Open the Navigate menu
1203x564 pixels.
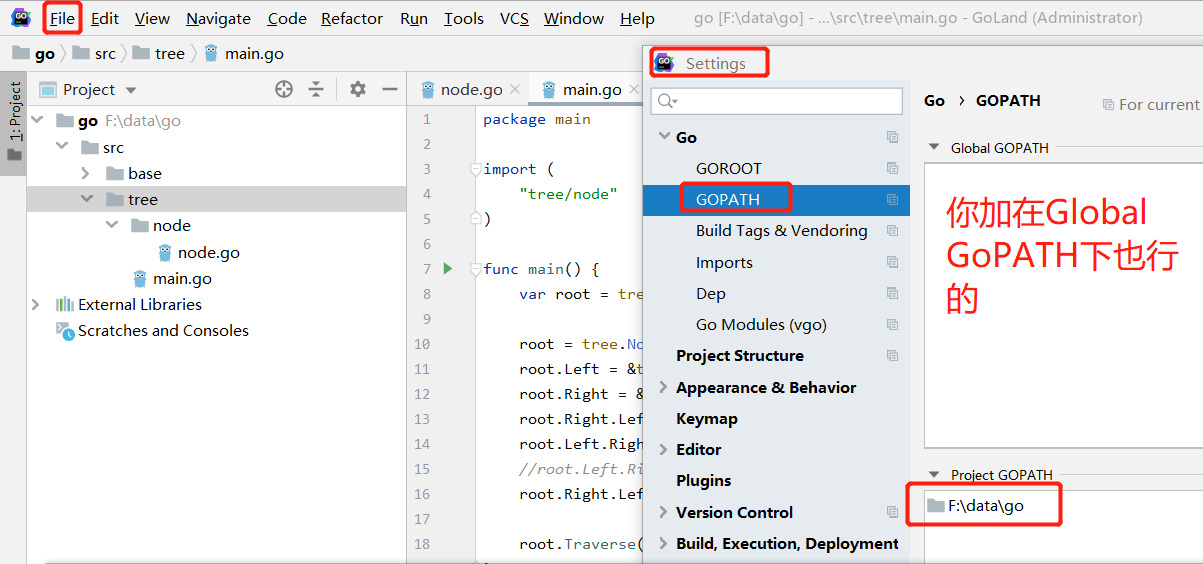pos(219,18)
